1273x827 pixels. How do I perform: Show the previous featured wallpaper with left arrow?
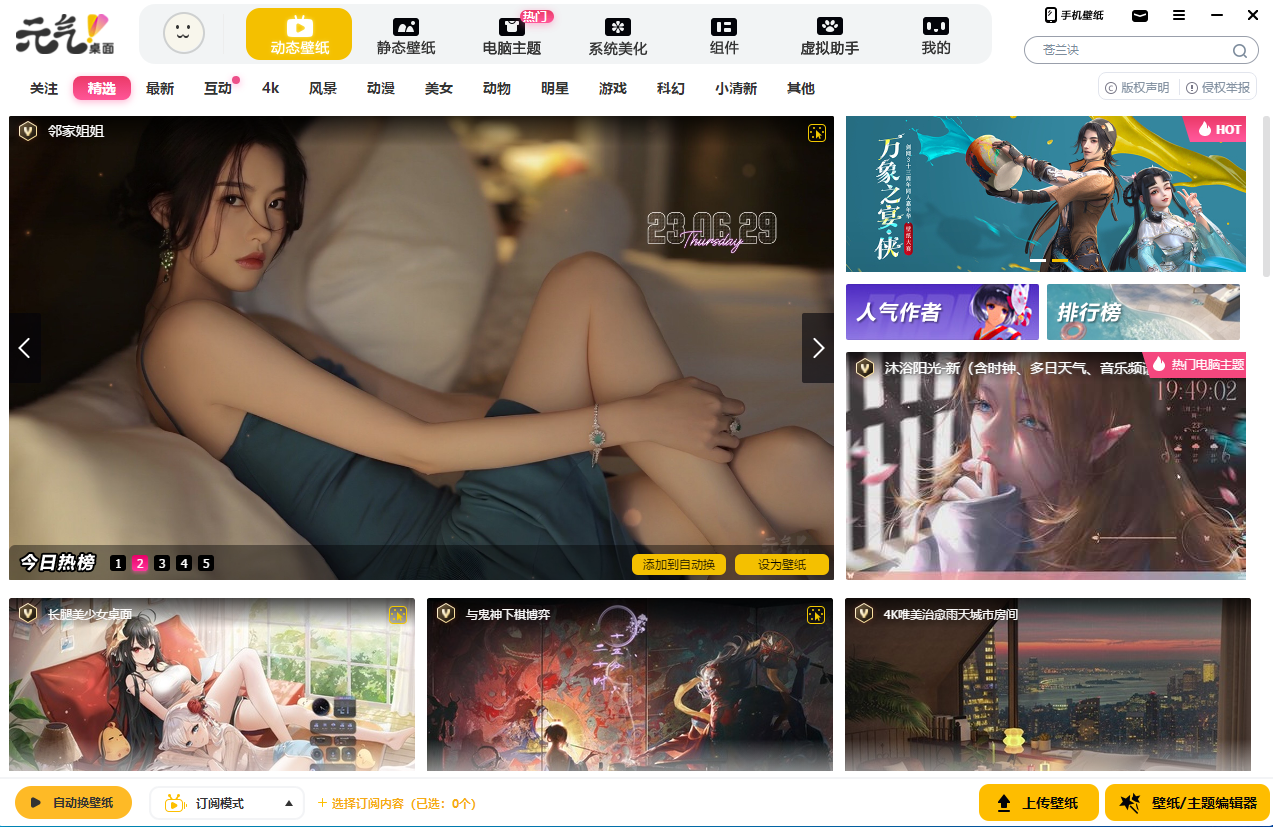pyautogui.click(x=25, y=348)
